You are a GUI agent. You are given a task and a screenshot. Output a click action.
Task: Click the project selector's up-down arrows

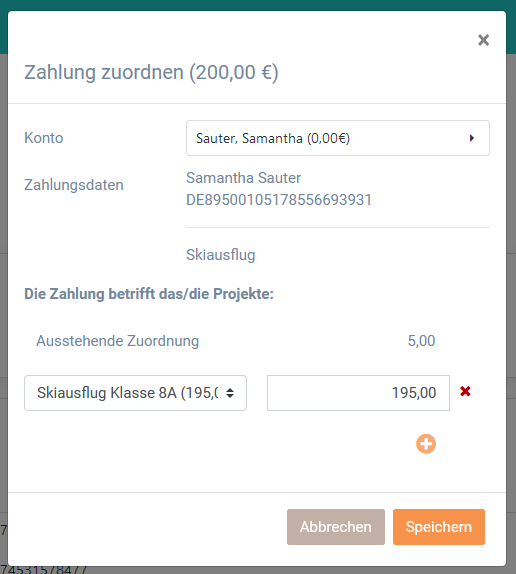pyautogui.click(x=230, y=393)
